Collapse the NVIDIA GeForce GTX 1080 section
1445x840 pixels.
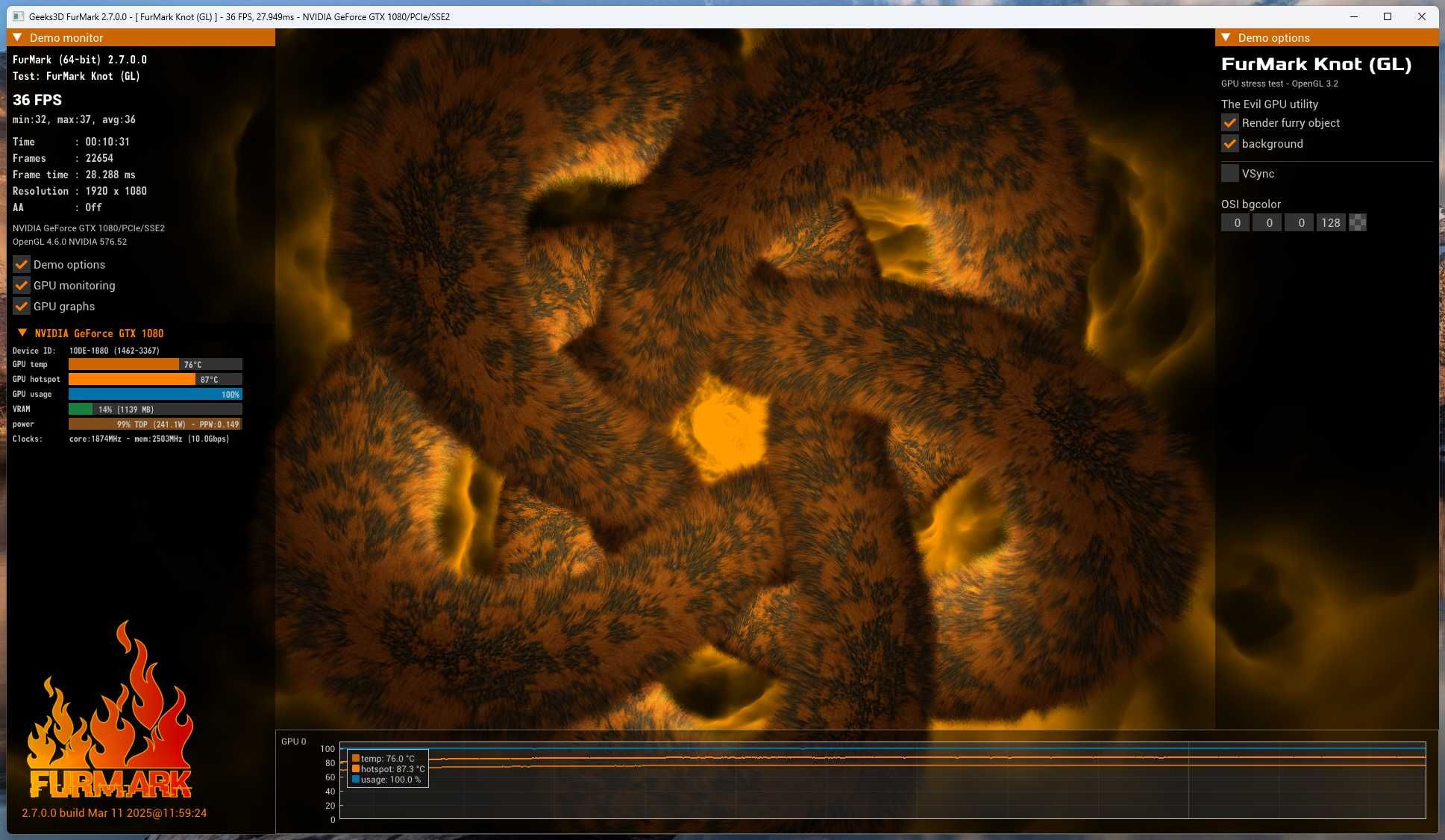[x=22, y=333]
